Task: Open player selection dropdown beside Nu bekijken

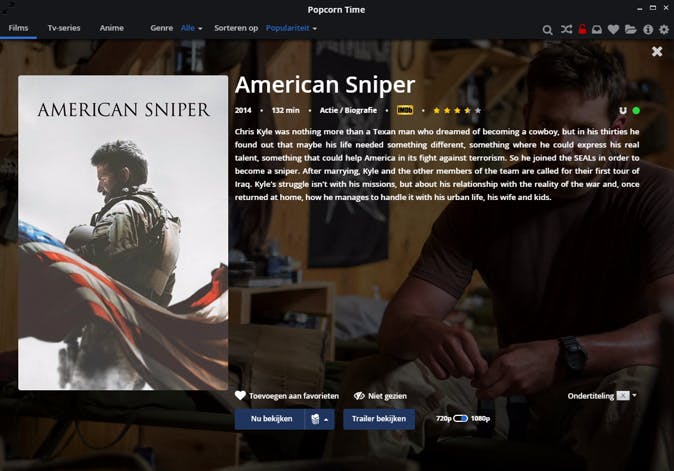Action: (x=319, y=419)
